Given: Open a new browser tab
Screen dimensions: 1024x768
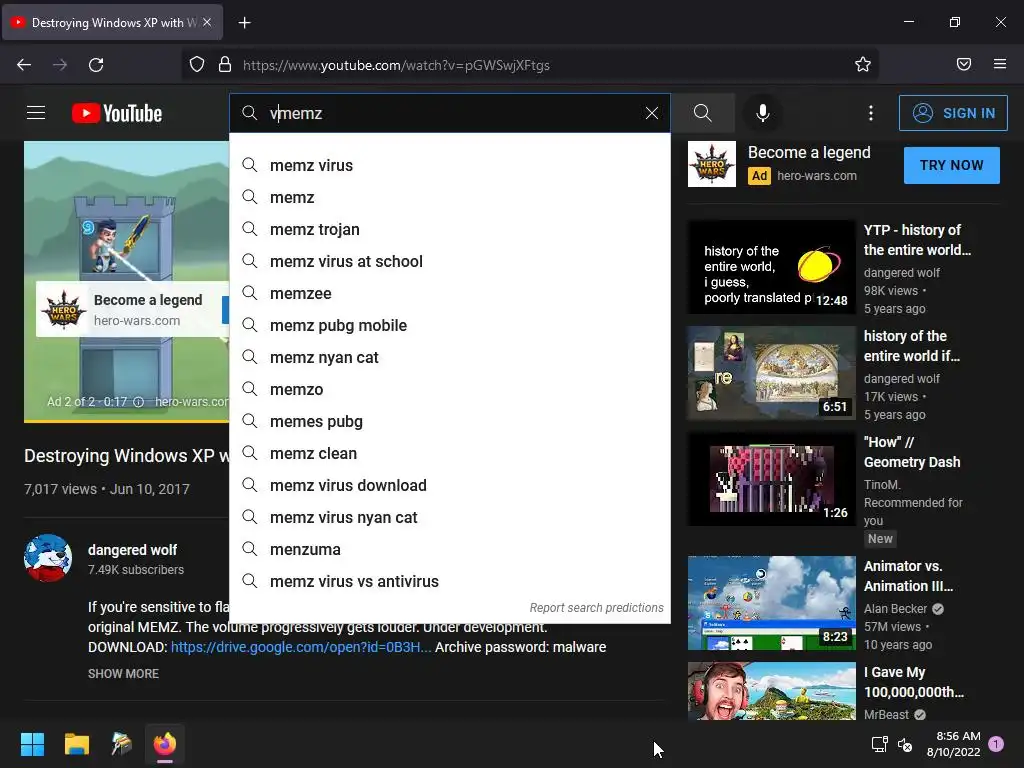Looking at the screenshot, I should coord(244,23).
